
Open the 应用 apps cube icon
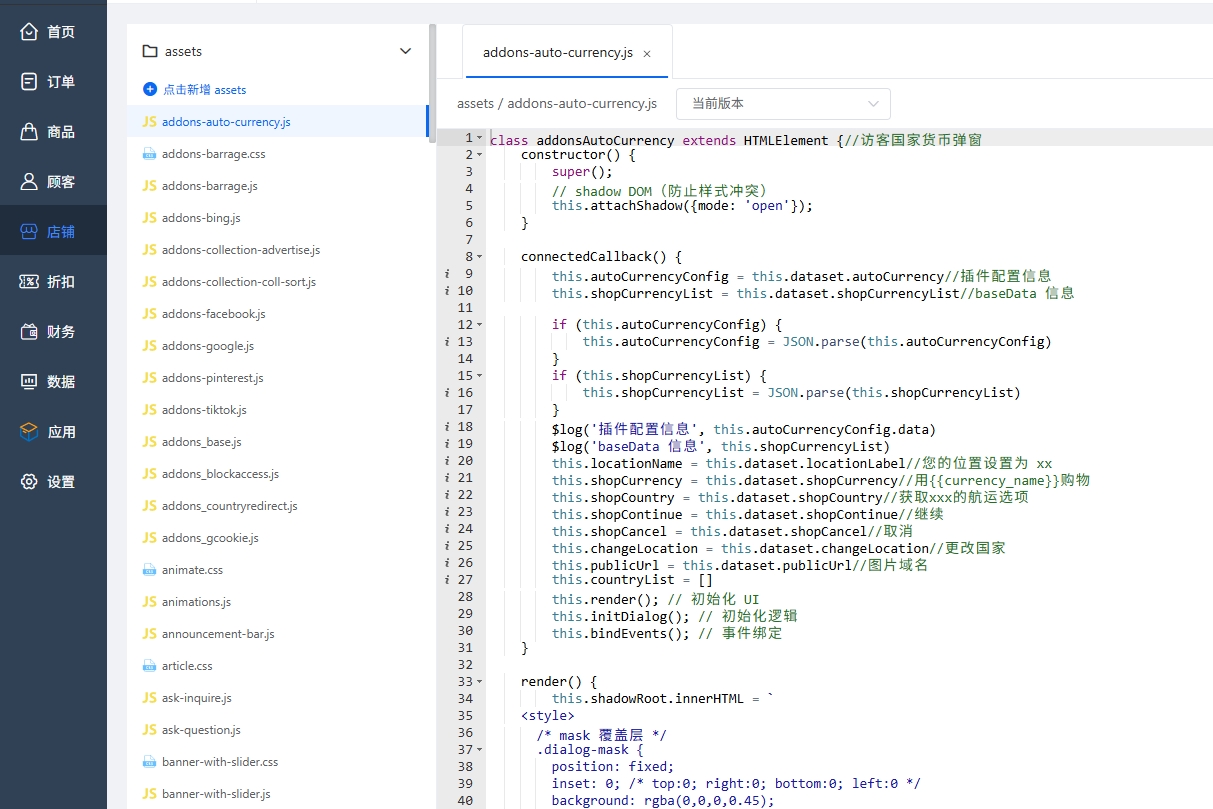pyautogui.click(x=30, y=432)
